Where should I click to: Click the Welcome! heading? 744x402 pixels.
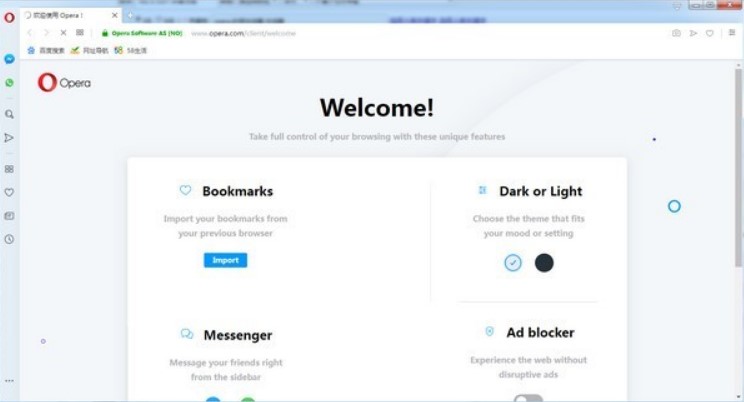[377, 108]
